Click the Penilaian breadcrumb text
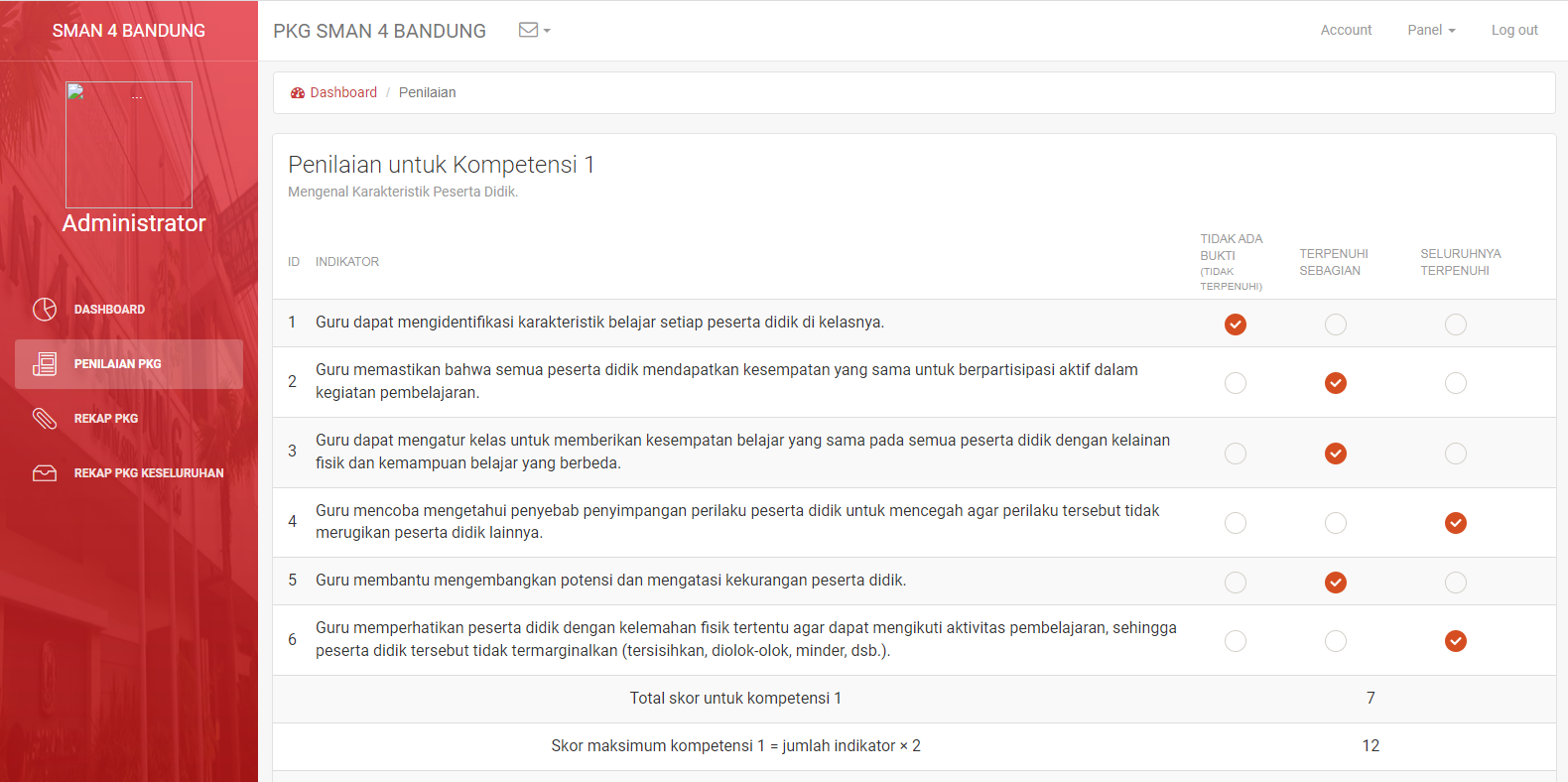1568x782 pixels. click(x=428, y=92)
